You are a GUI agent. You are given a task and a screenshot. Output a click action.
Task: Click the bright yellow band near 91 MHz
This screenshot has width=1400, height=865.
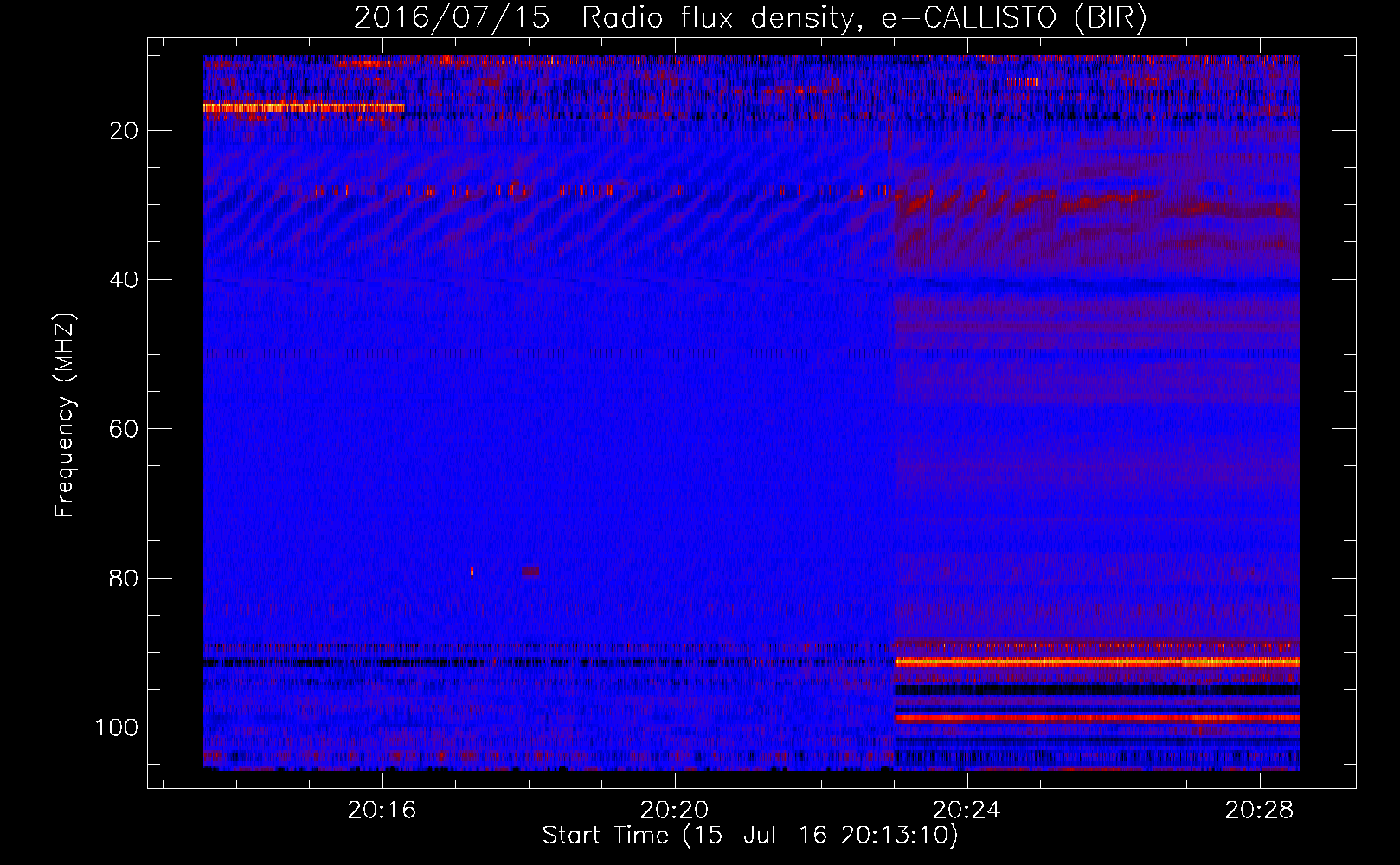coord(1096,662)
